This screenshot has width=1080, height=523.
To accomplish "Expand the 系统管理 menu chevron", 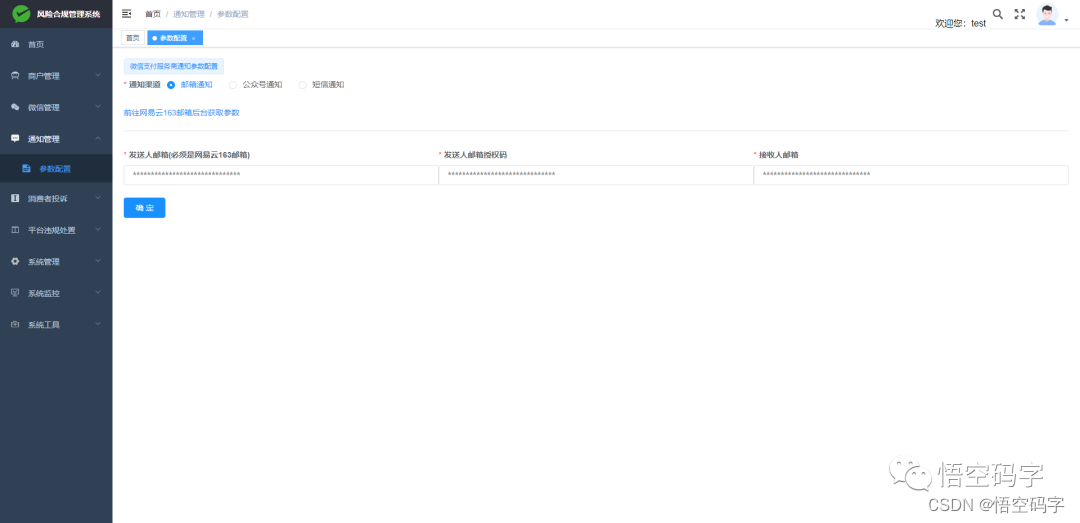I will click(x=98, y=261).
